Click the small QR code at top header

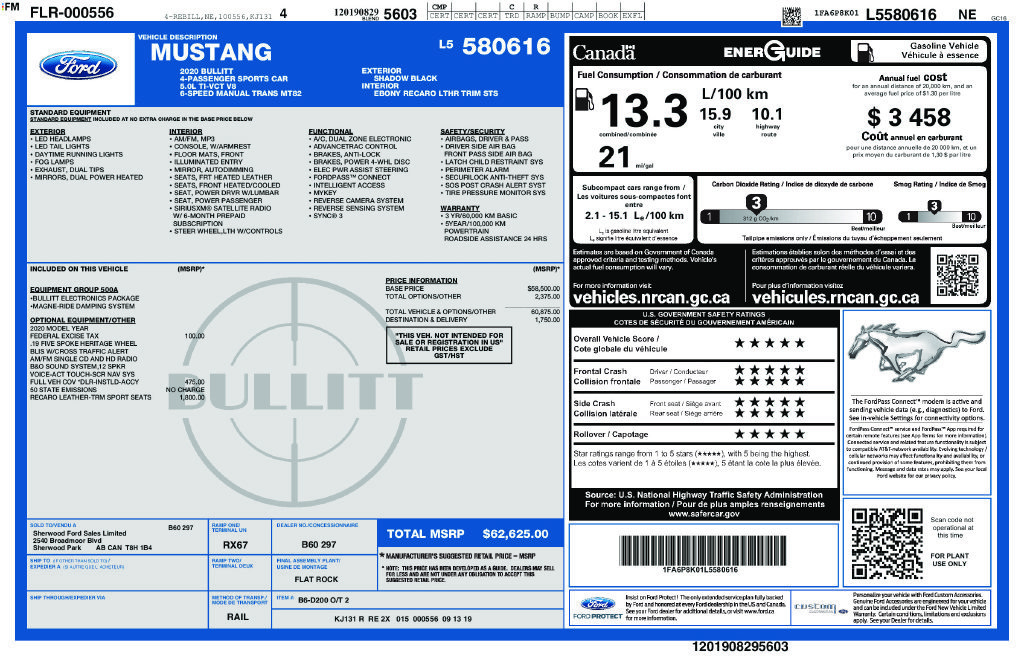[792, 16]
